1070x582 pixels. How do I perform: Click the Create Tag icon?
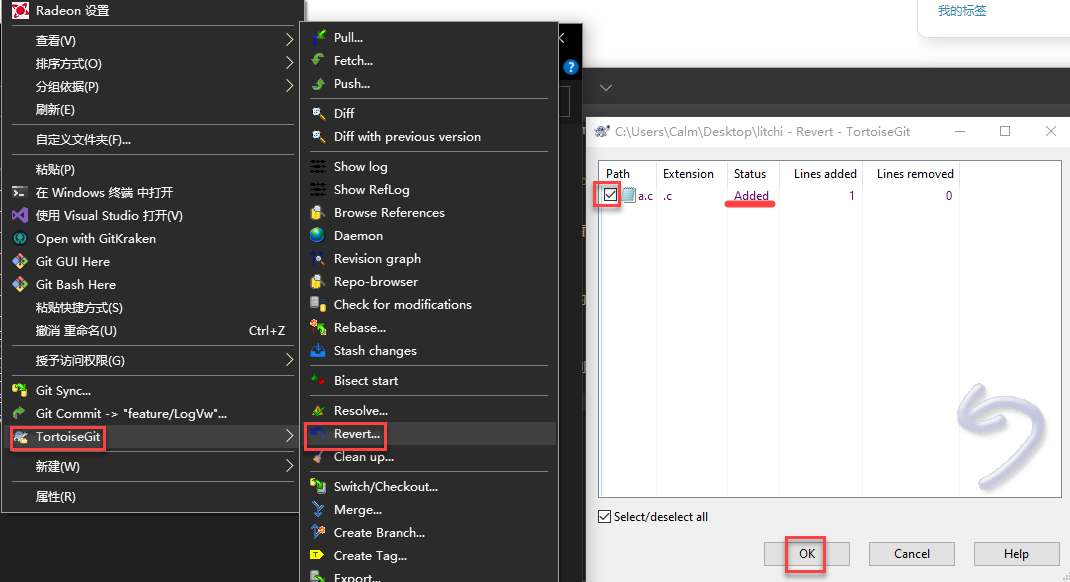point(318,555)
